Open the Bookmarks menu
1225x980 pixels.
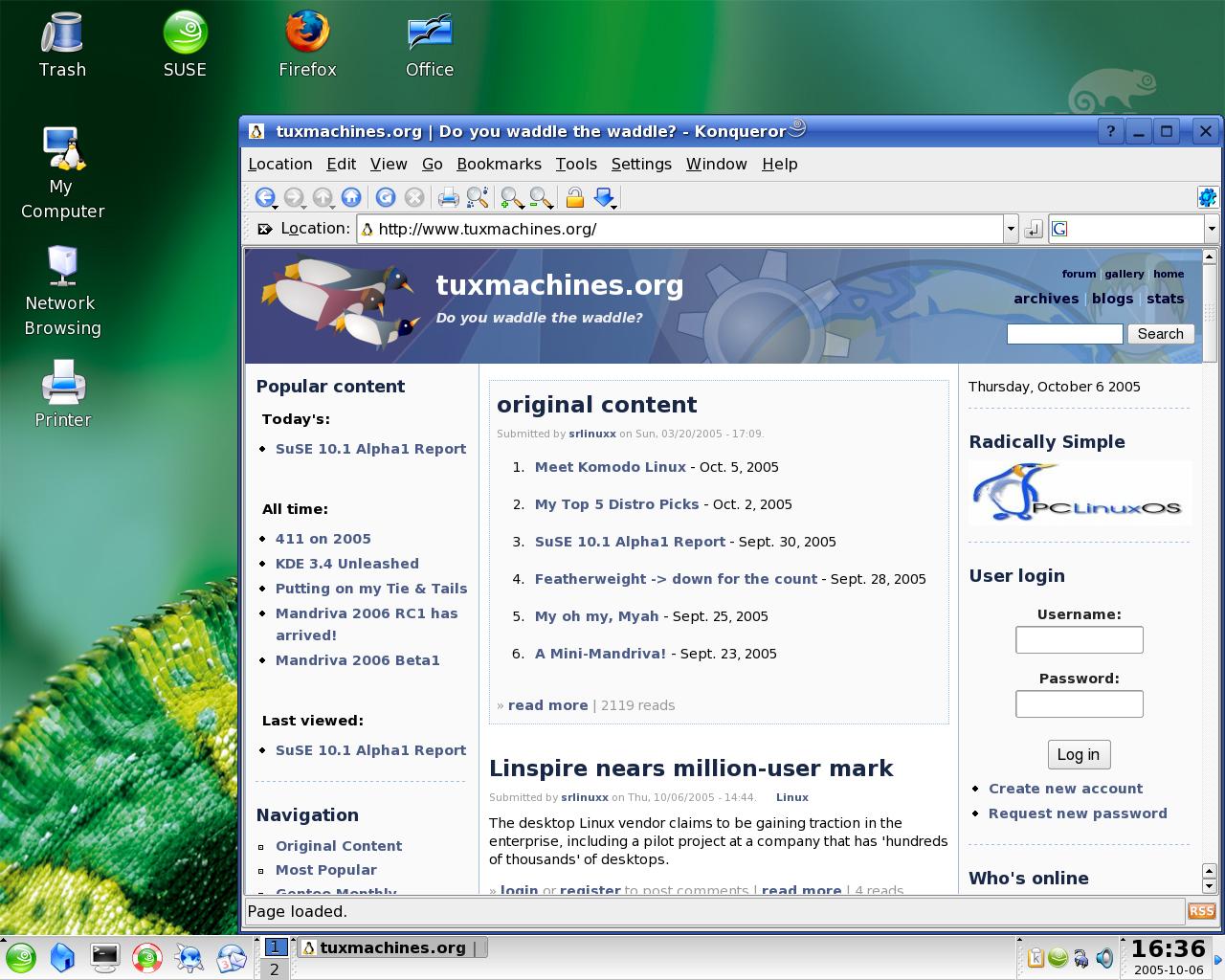click(x=499, y=164)
